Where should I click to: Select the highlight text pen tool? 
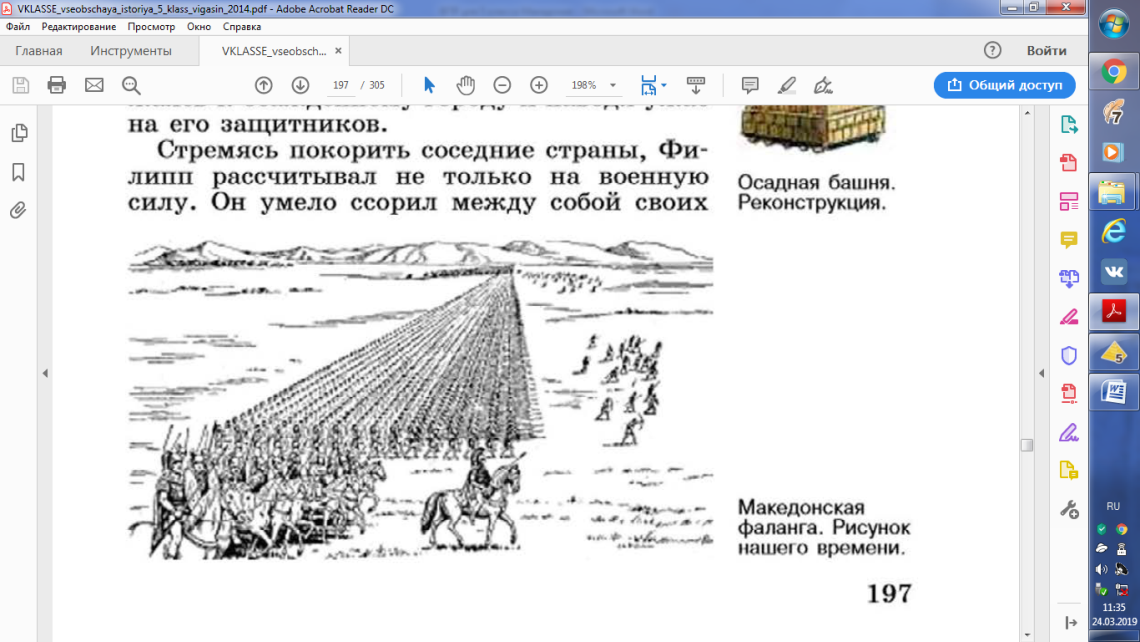coord(787,85)
